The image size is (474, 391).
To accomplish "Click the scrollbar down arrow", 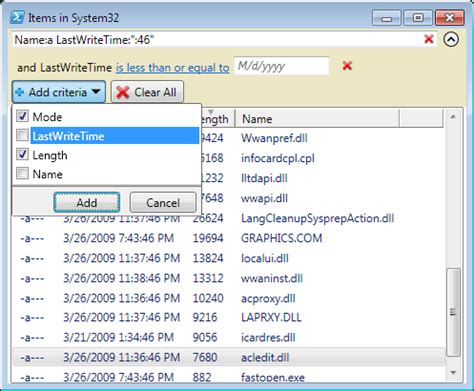I will tap(453, 372).
